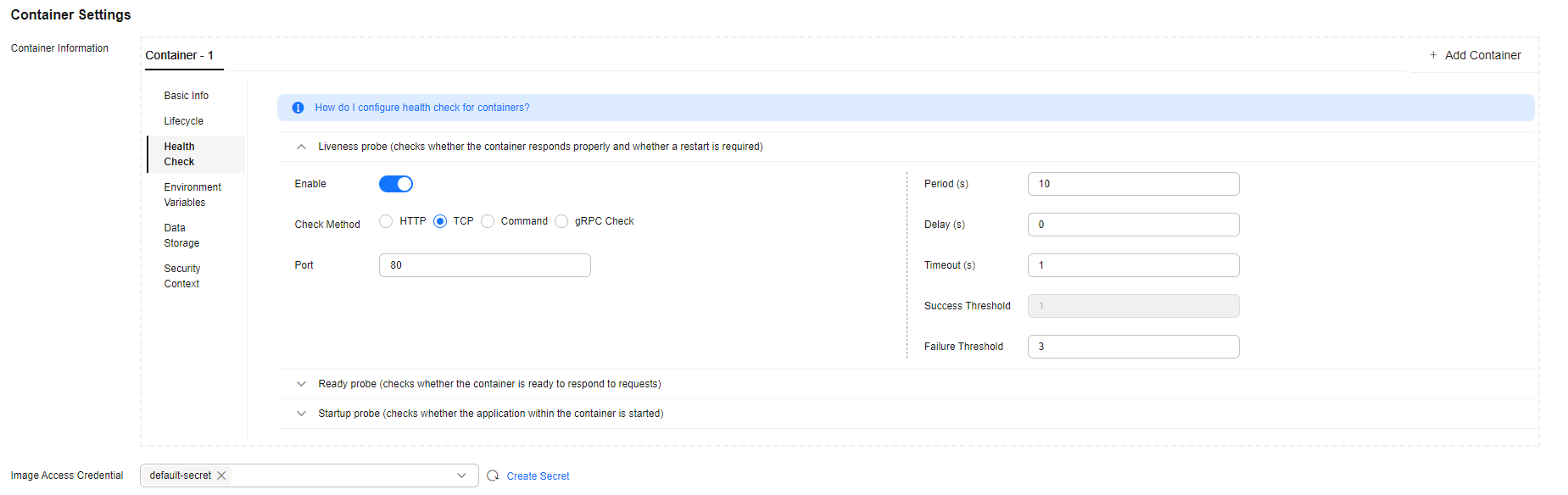This screenshot has width=1568, height=495.
Task: Select the HTTP check method radio button
Action: click(x=386, y=221)
